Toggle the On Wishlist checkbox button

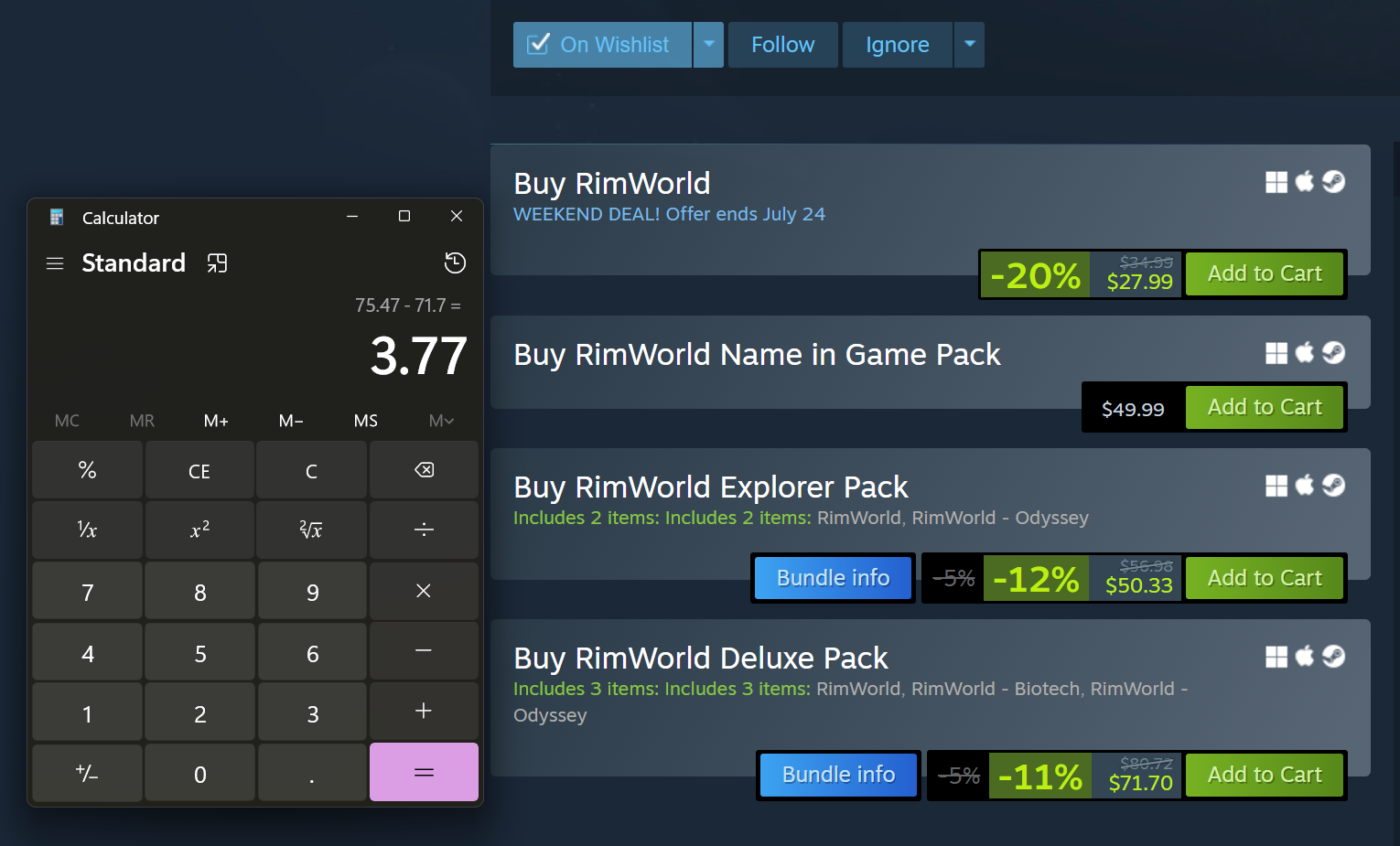tap(602, 45)
